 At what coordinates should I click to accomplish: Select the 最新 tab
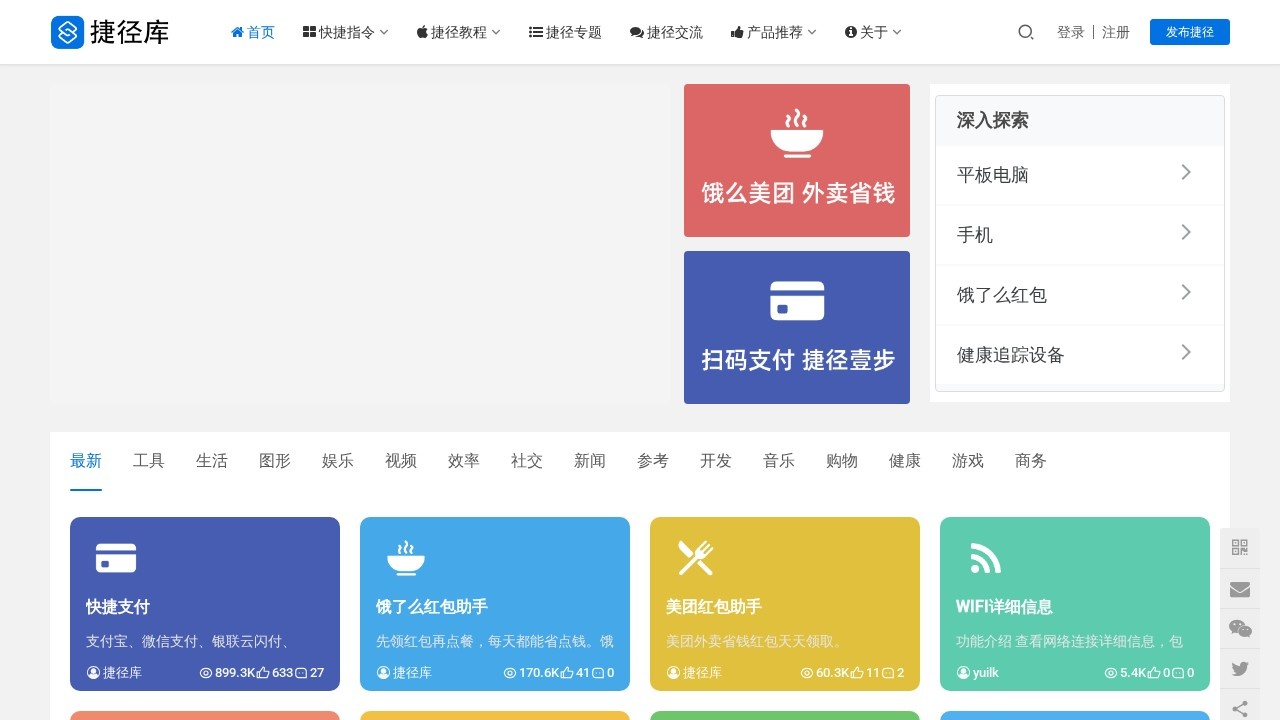point(86,461)
